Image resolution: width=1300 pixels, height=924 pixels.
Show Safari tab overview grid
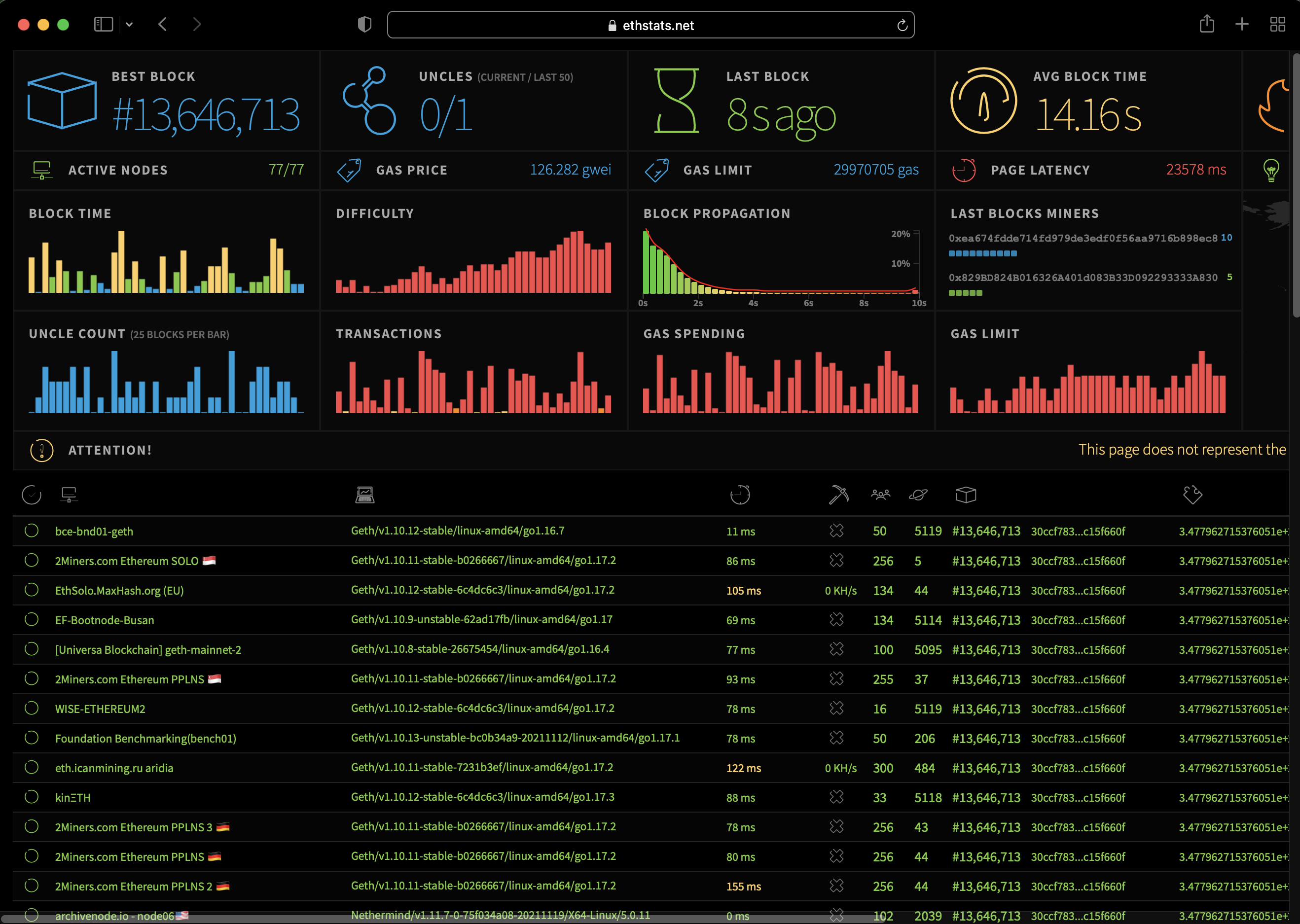click(x=1277, y=25)
